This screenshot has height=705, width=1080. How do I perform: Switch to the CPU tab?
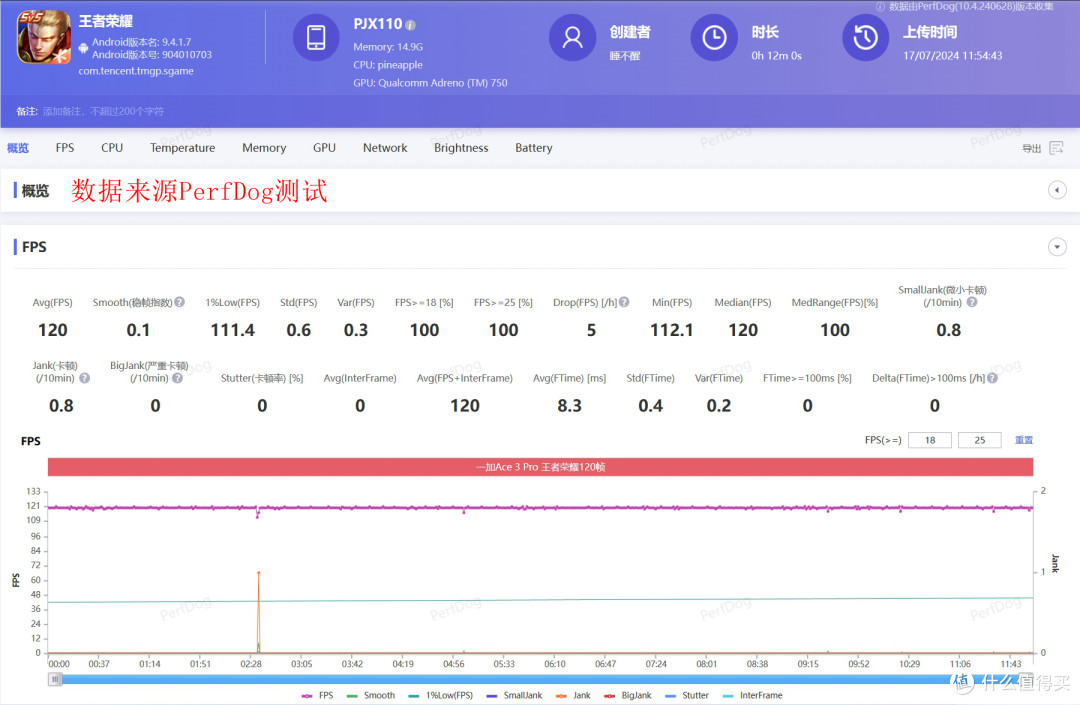pyautogui.click(x=112, y=148)
